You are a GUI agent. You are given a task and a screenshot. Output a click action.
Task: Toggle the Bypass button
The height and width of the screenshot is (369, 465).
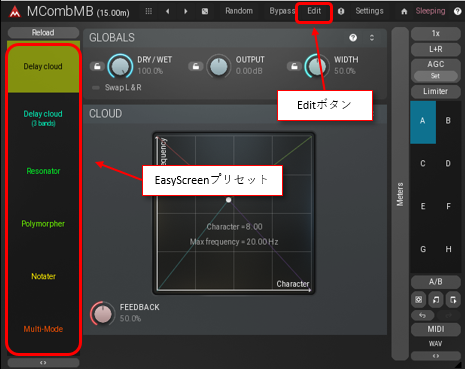click(282, 11)
